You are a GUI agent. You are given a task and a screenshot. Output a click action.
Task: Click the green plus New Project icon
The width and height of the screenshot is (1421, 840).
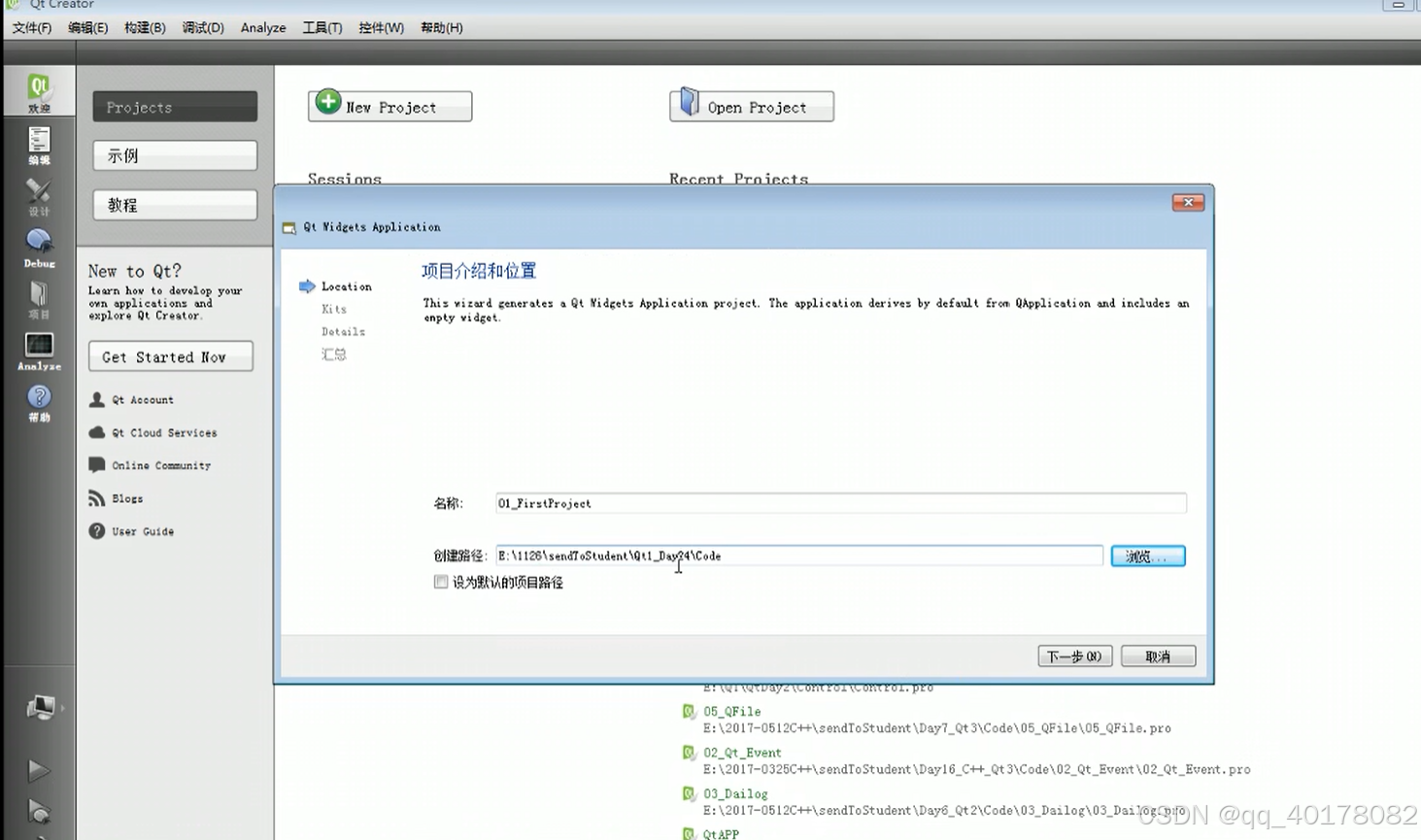(328, 101)
